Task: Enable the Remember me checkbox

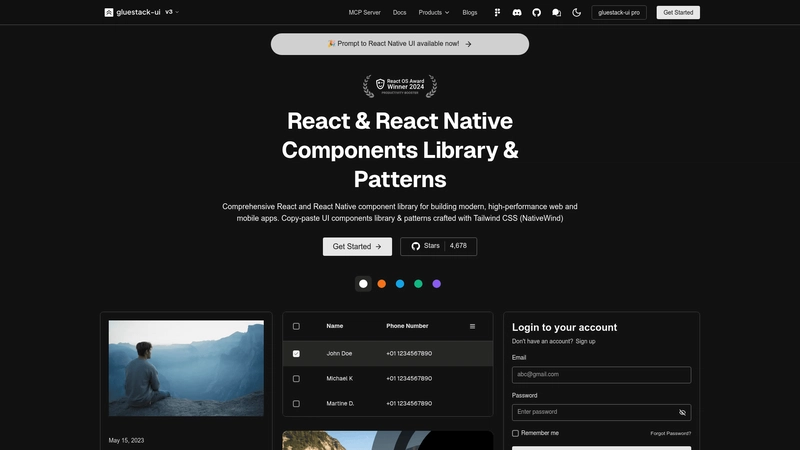Action: coord(515,433)
